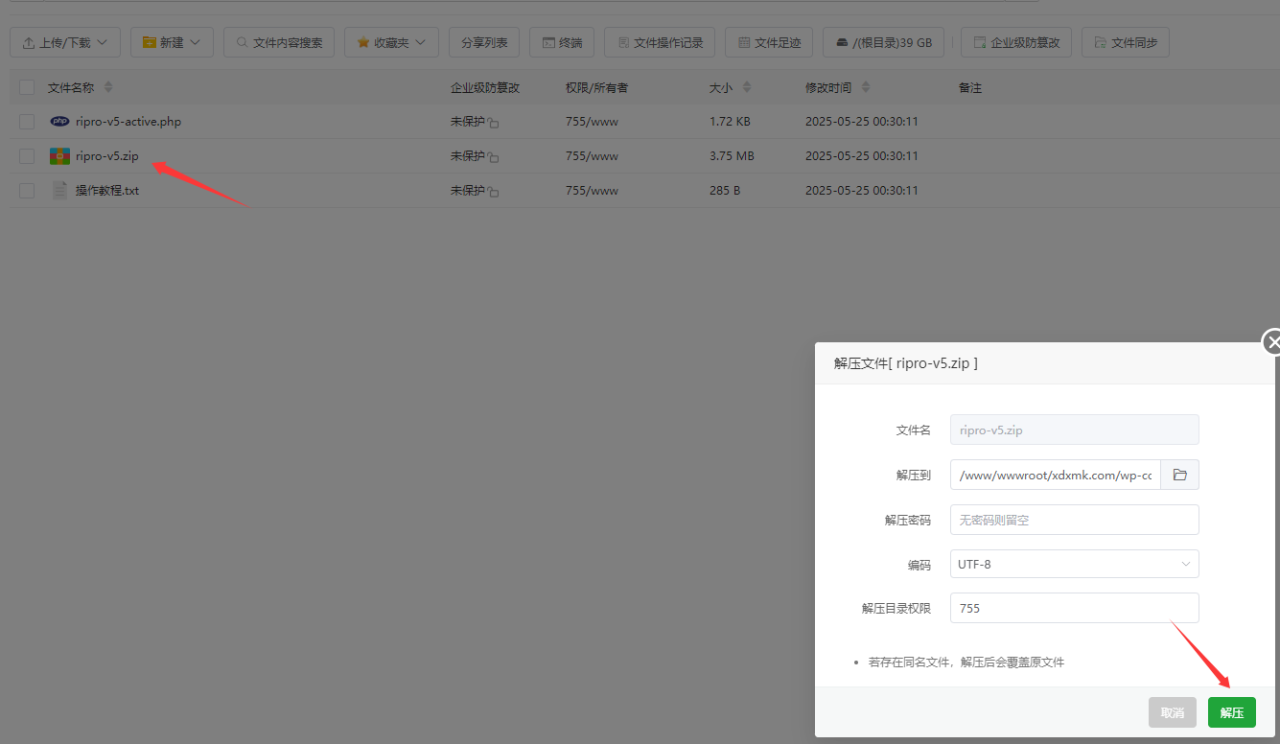Image resolution: width=1280 pixels, height=744 pixels.
Task: Close the 解压文件 dialog
Action: point(1272,342)
